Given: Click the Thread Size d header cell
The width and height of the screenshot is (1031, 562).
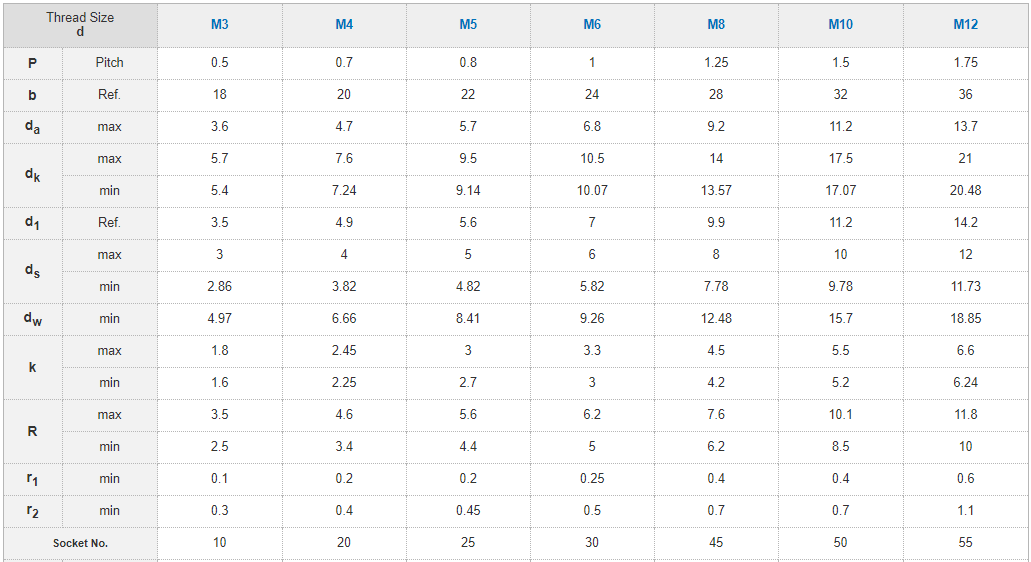Looking at the screenshot, I should point(80,25).
